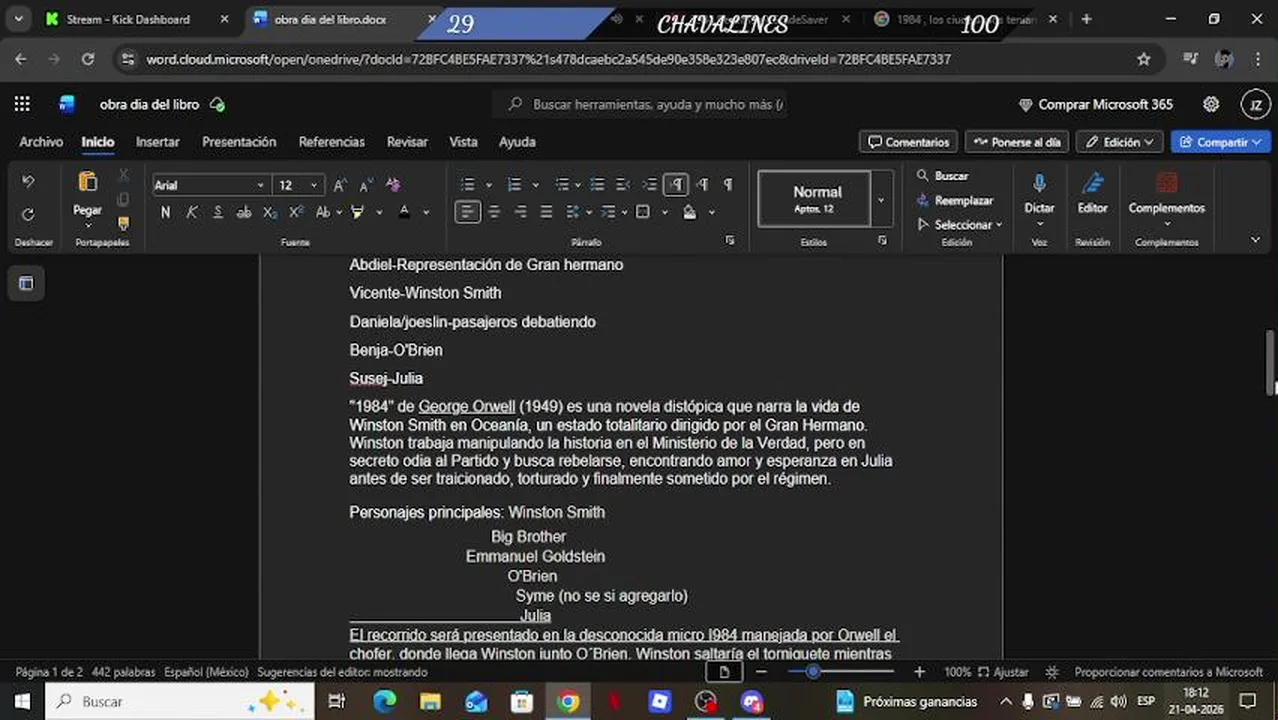This screenshot has height=720, width=1278.
Task: Open the Windows Start menu
Action: click(22, 701)
